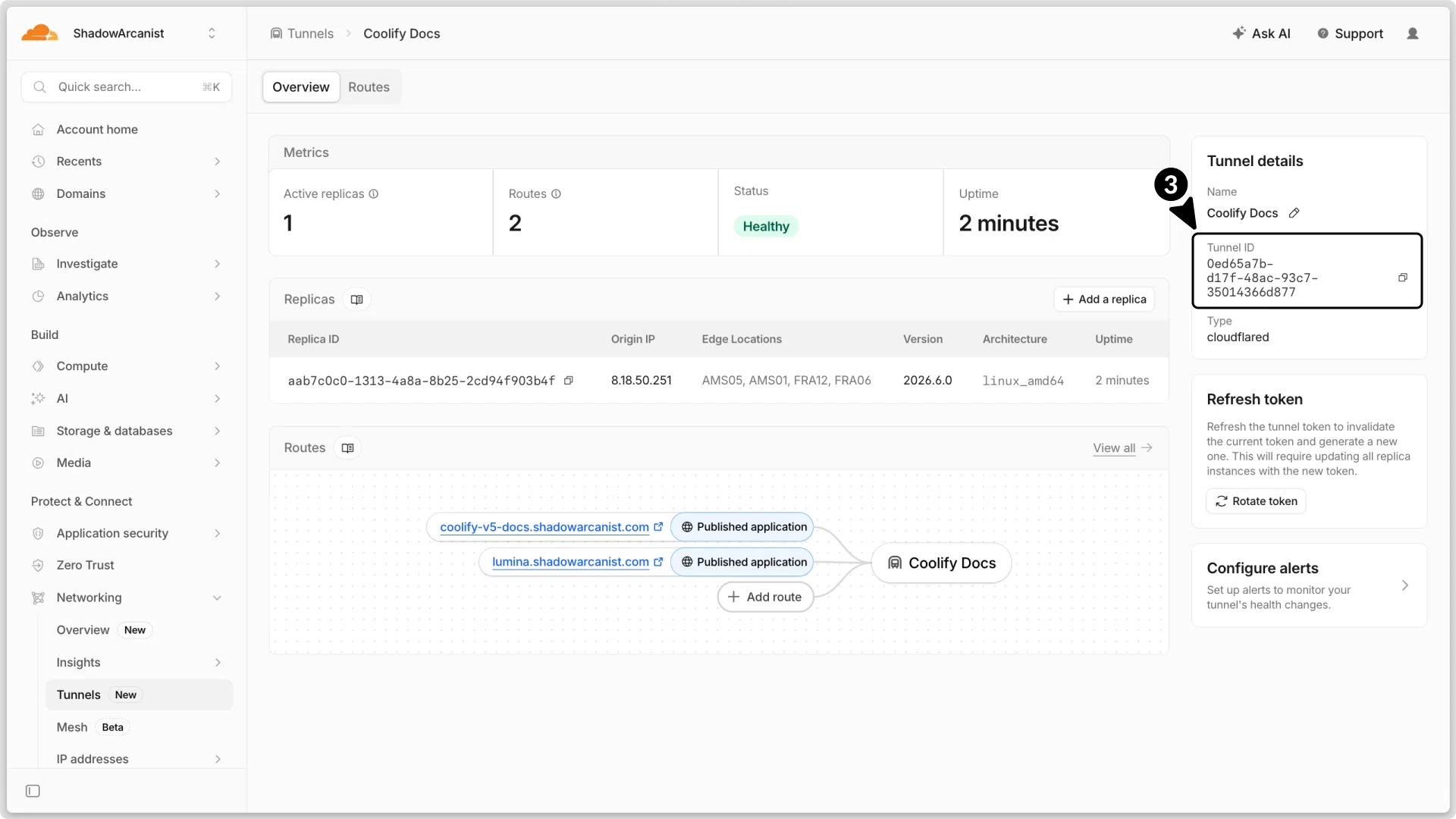
Task: Edit the tunnel name pencil icon
Action: [1294, 213]
